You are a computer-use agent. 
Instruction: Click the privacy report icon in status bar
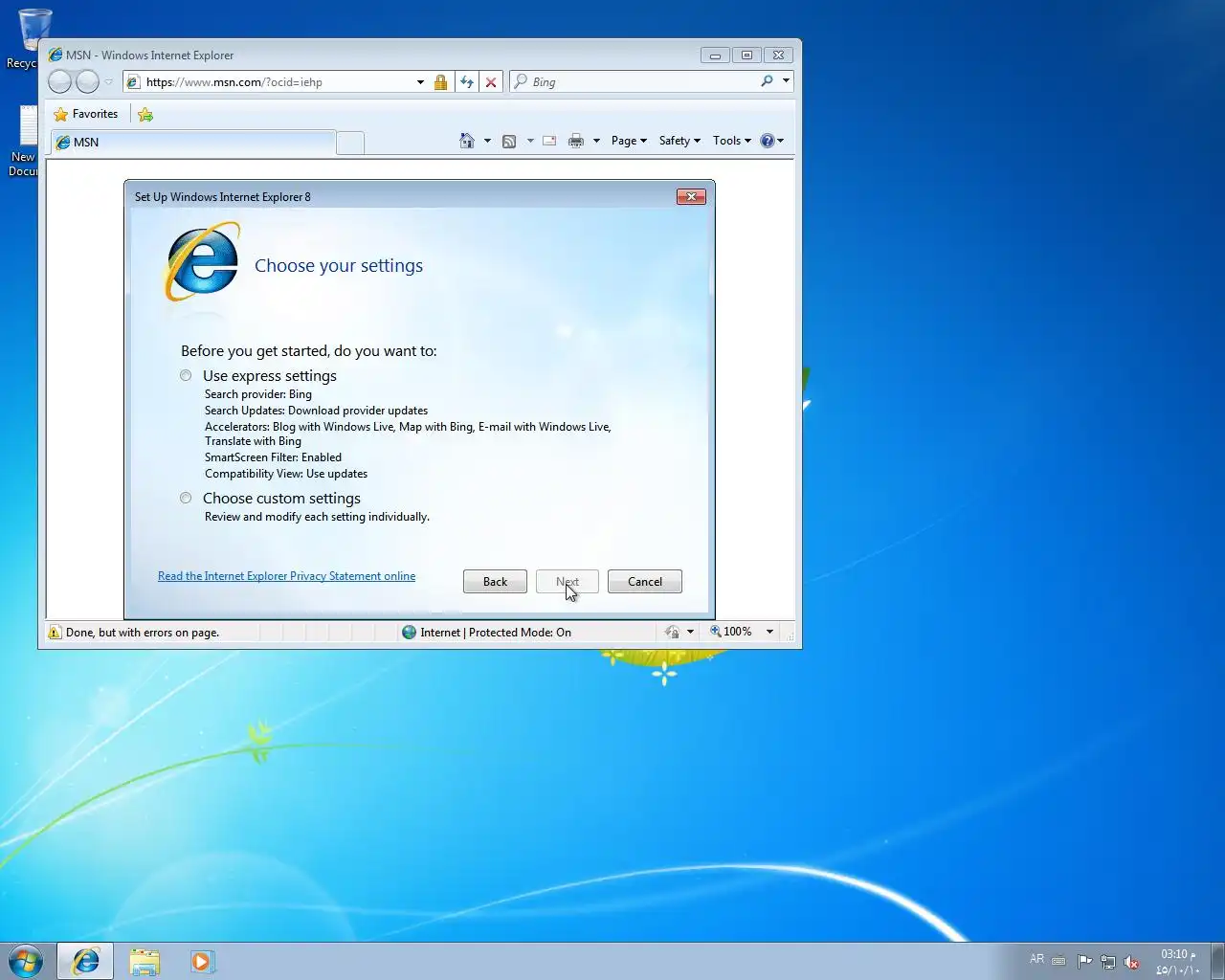(673, 632)
